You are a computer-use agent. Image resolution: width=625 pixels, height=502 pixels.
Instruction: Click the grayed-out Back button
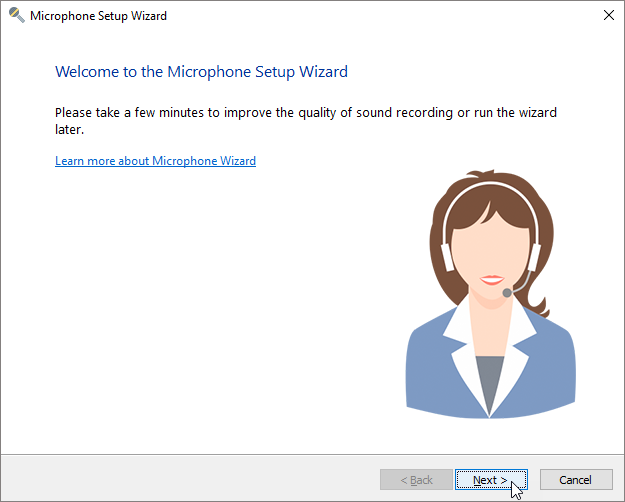416,480
